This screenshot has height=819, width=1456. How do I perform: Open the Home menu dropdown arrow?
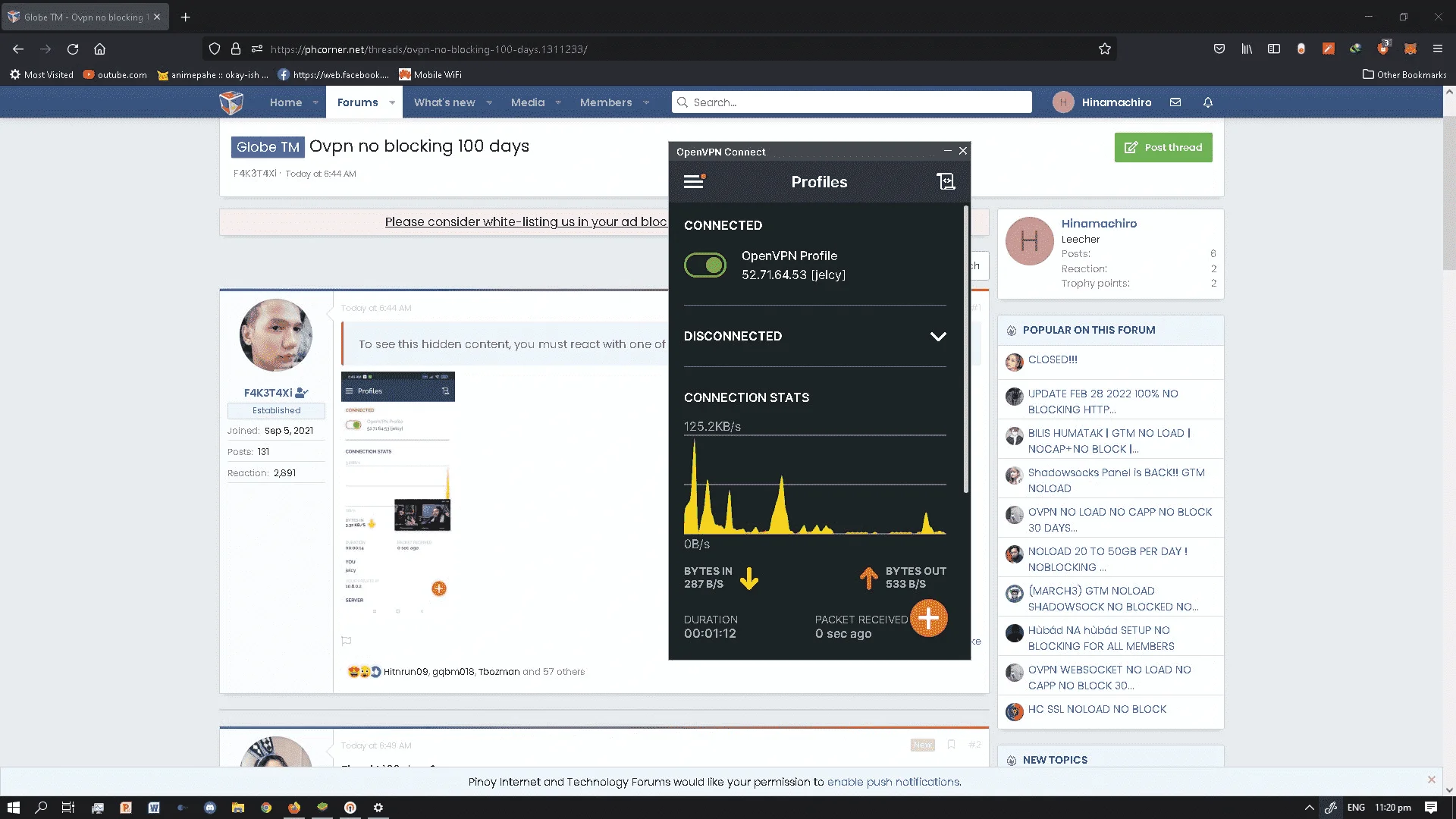point(315,102)
